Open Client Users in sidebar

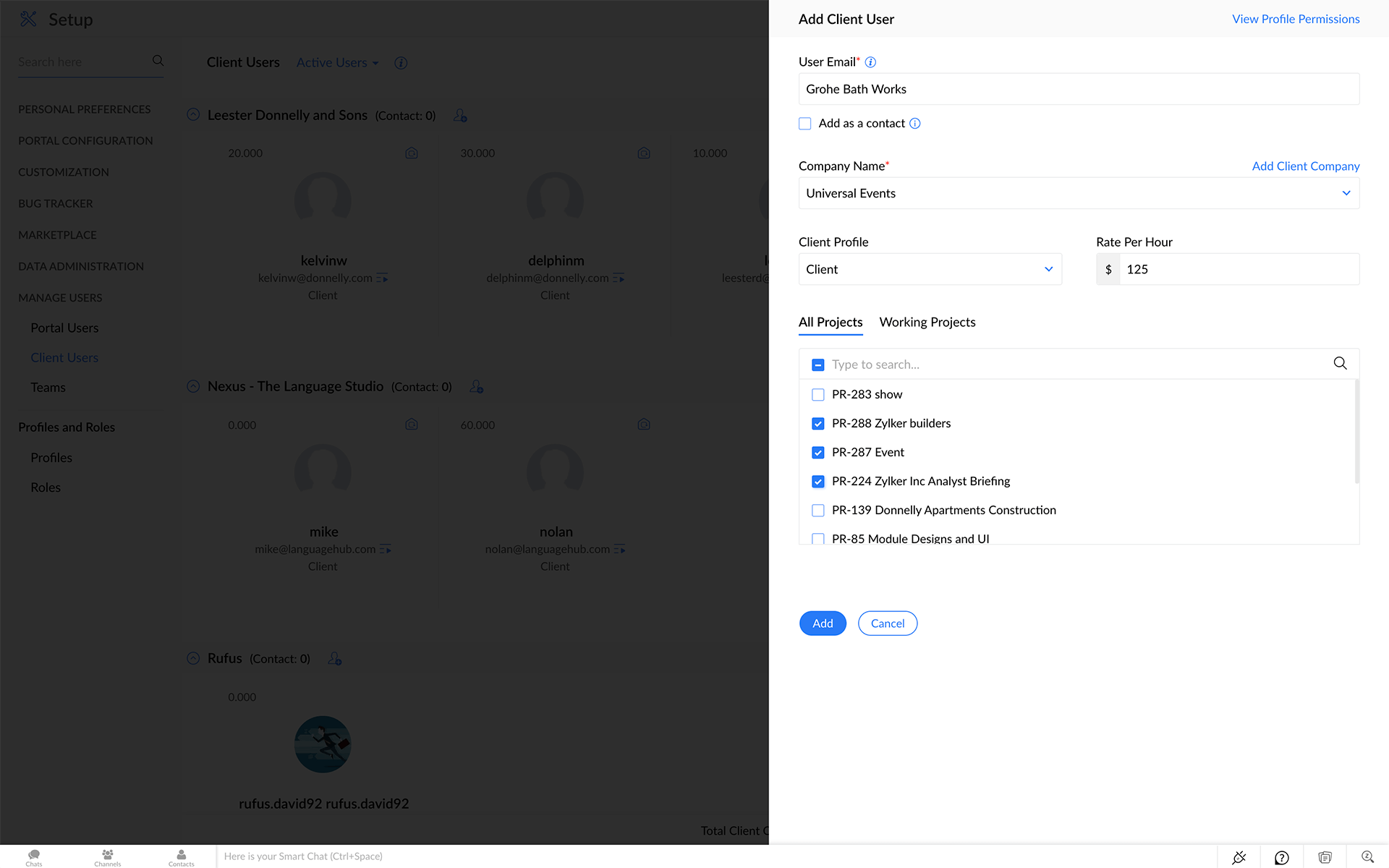tap(64, 357)
